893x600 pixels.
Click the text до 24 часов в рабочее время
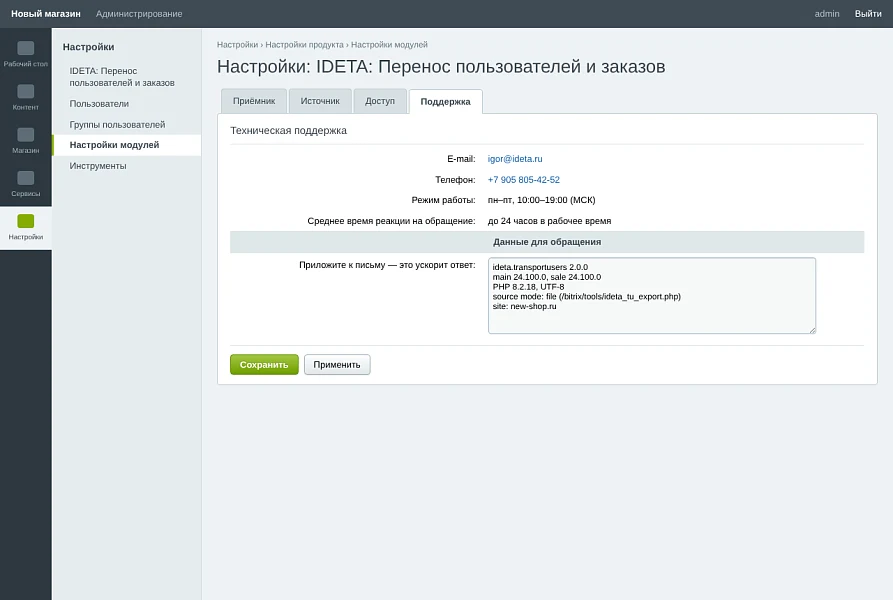(550, 221)
